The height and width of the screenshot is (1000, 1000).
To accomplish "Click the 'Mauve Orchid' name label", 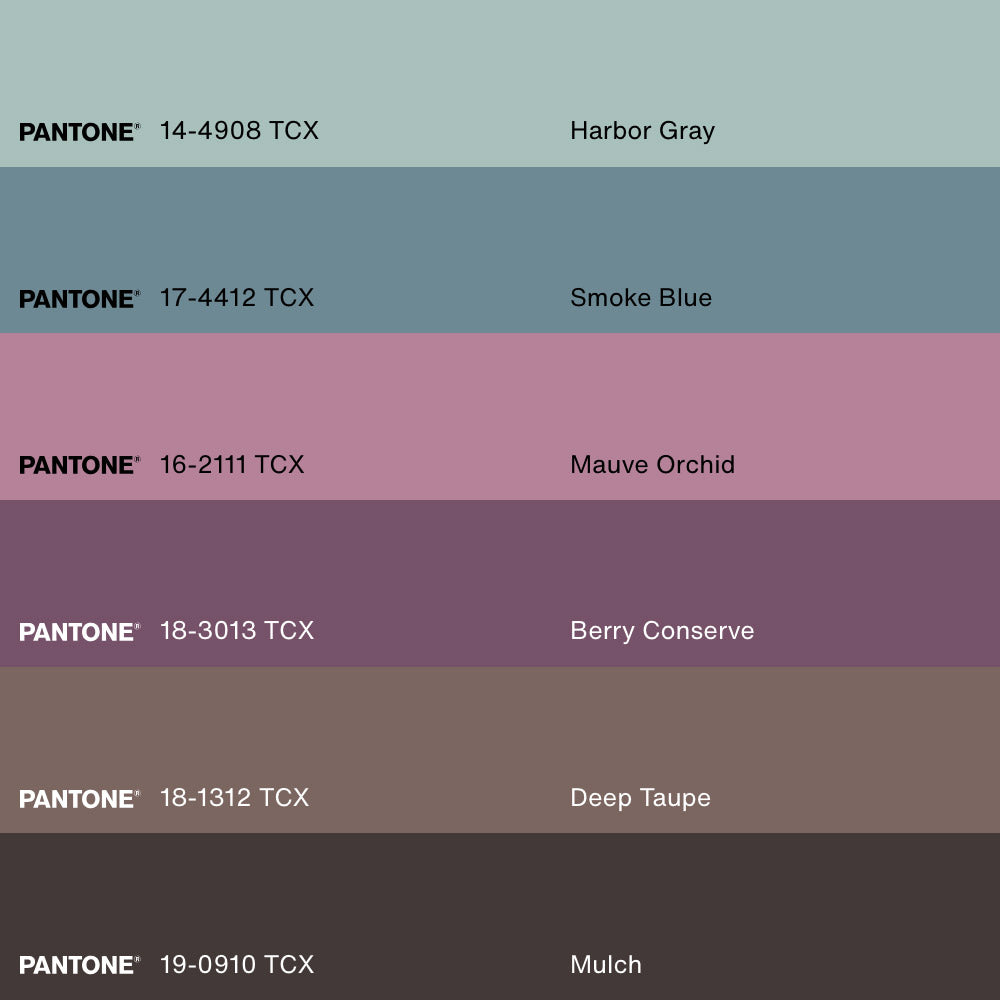I will [652, 464].
